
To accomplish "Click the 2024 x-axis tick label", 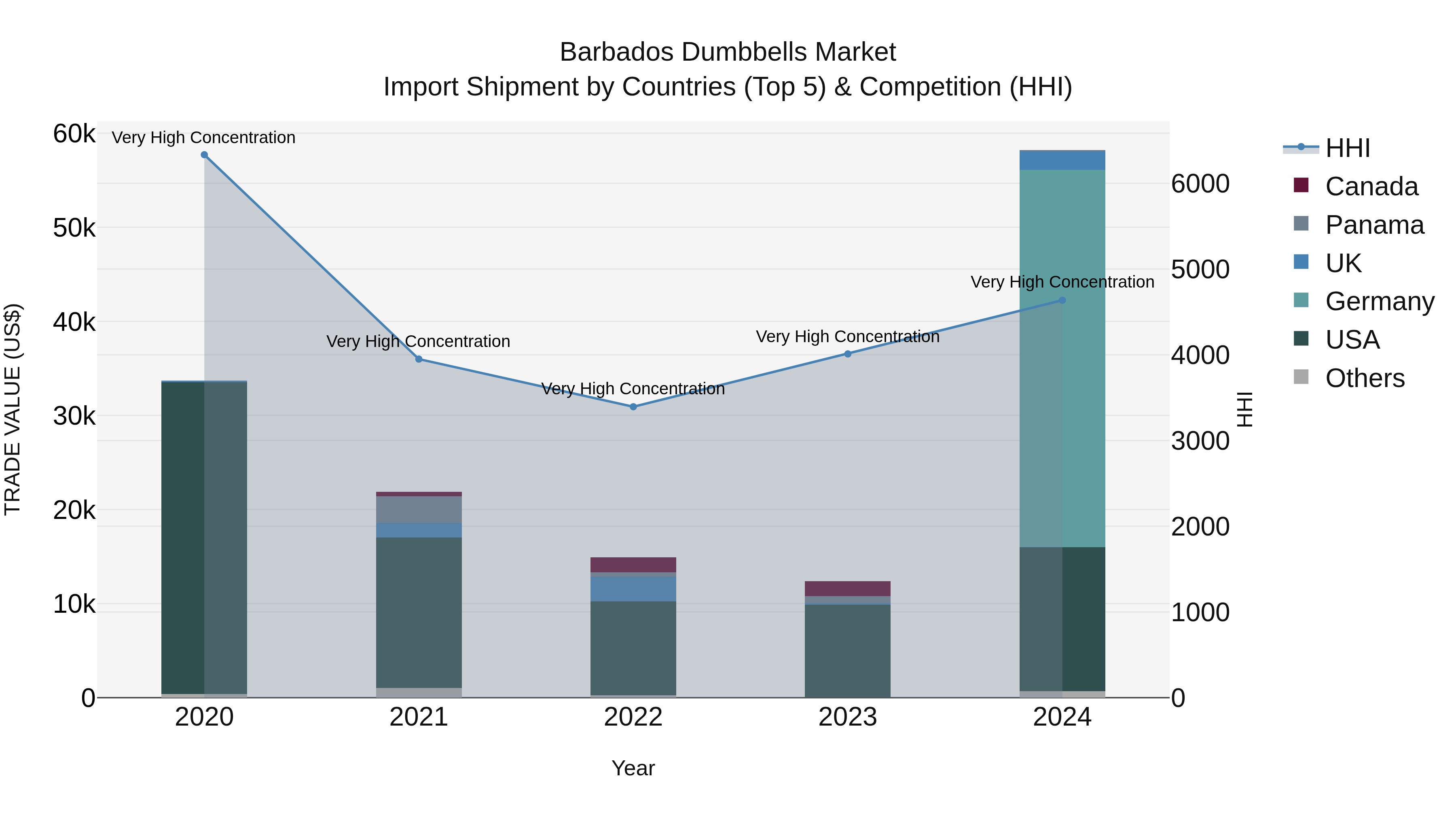I will click(1062, 717).
